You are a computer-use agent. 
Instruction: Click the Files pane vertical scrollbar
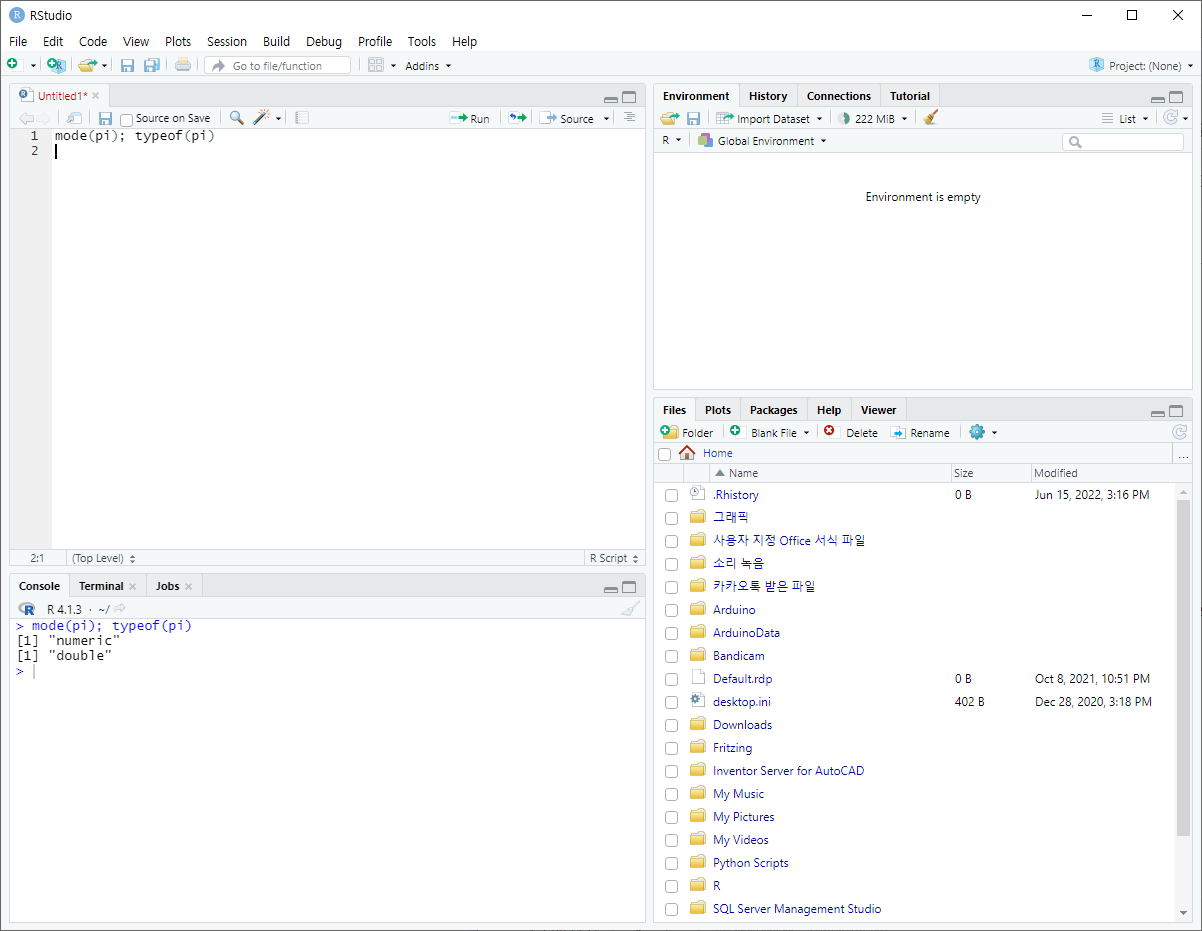coord(1184,667)
